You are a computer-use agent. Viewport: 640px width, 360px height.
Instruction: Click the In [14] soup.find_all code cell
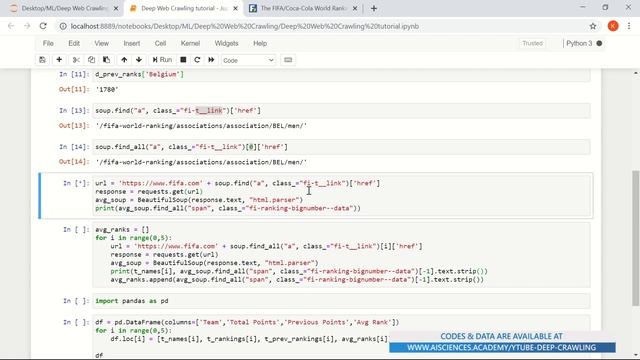tap(342, 147)
